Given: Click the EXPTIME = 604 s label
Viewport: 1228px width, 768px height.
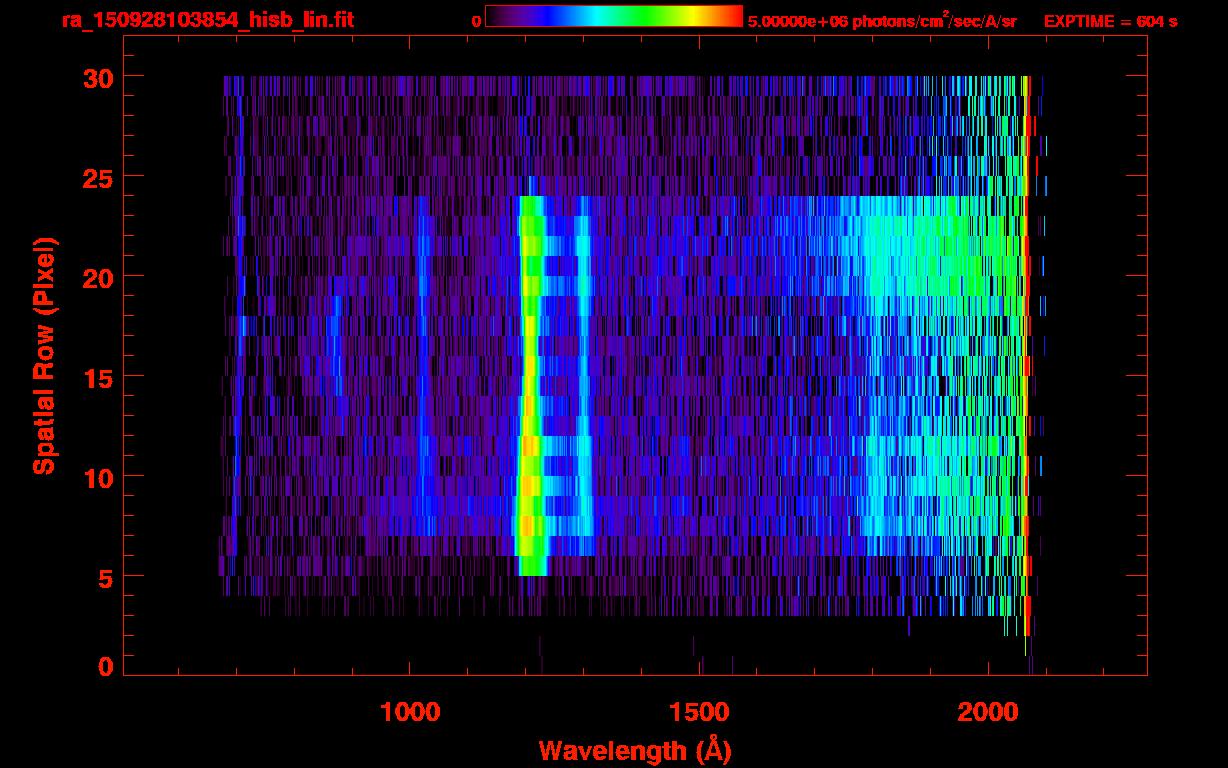Looking at the screenshot, I should [1110, 21].
